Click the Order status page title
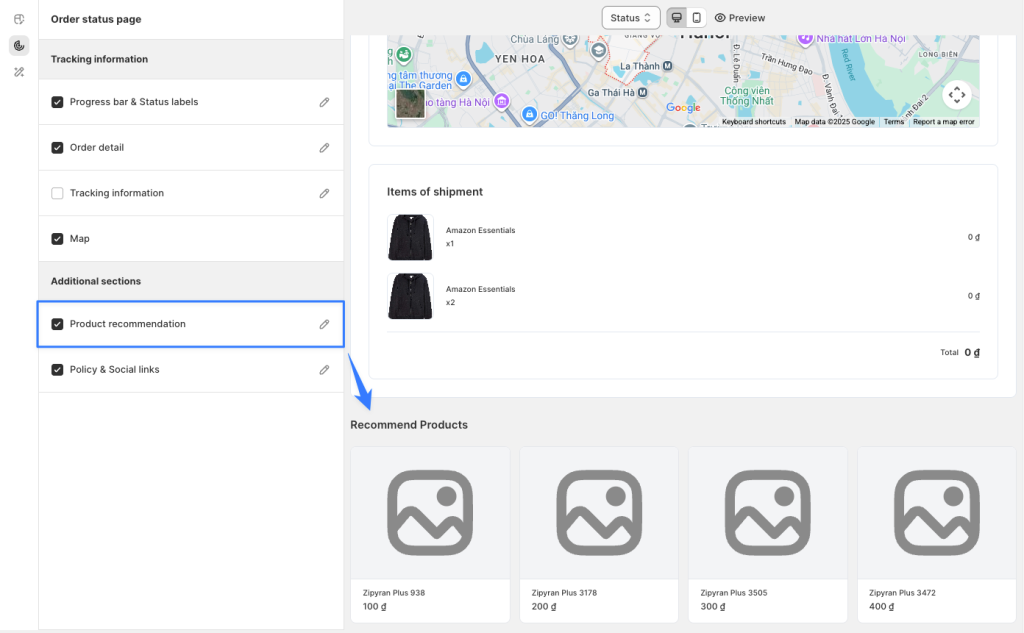Screen dimensions: 1024x633 tap(96, 19)
